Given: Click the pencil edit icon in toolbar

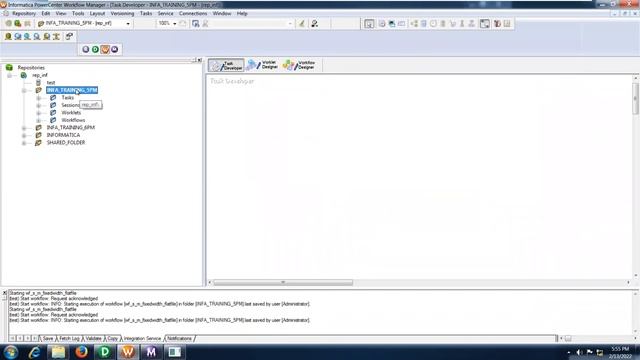Looking at the screenshot, I should point(302,24).
